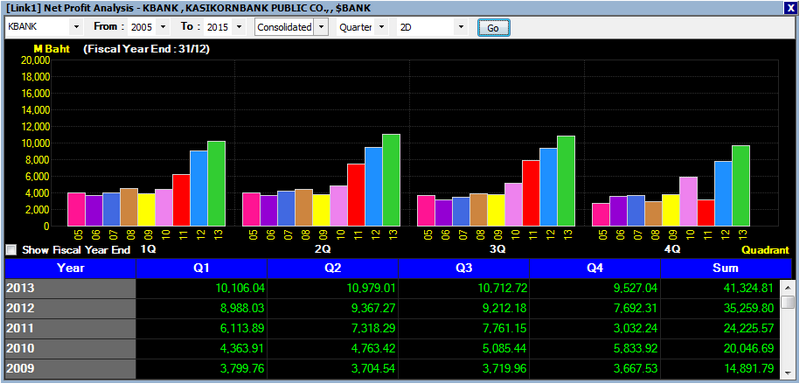800x384 pixels.
Task: Click the 20,046.69 sum cell
Action: (x=721, y=349)
